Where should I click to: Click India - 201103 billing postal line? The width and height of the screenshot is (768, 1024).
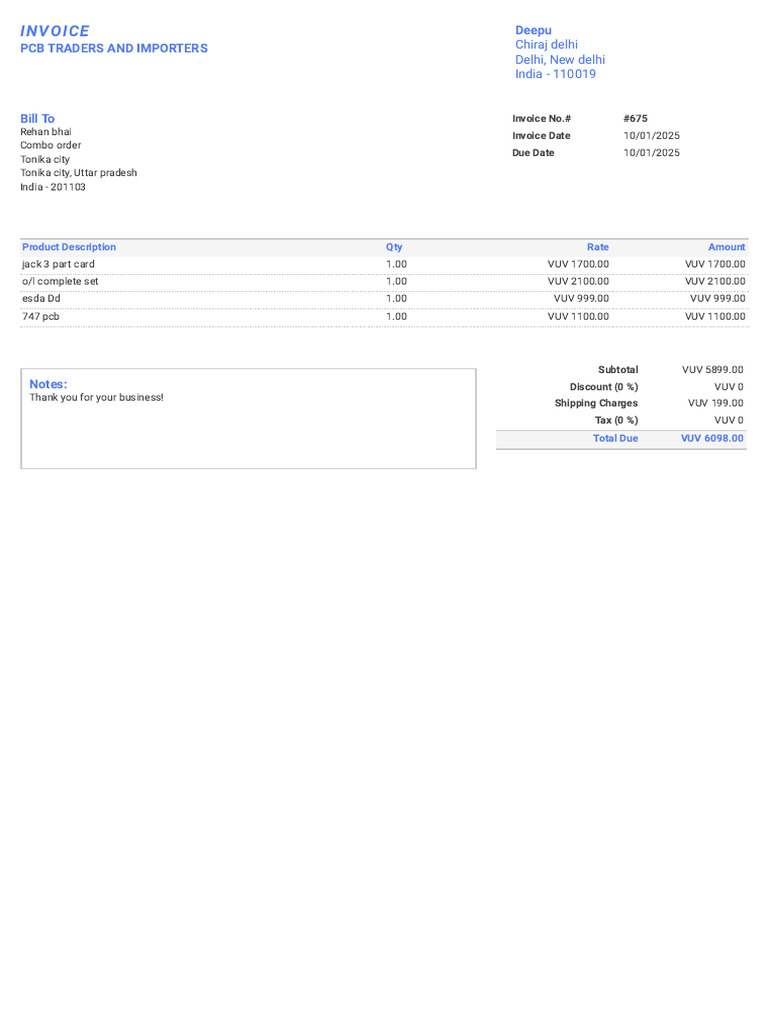(52, 187)
